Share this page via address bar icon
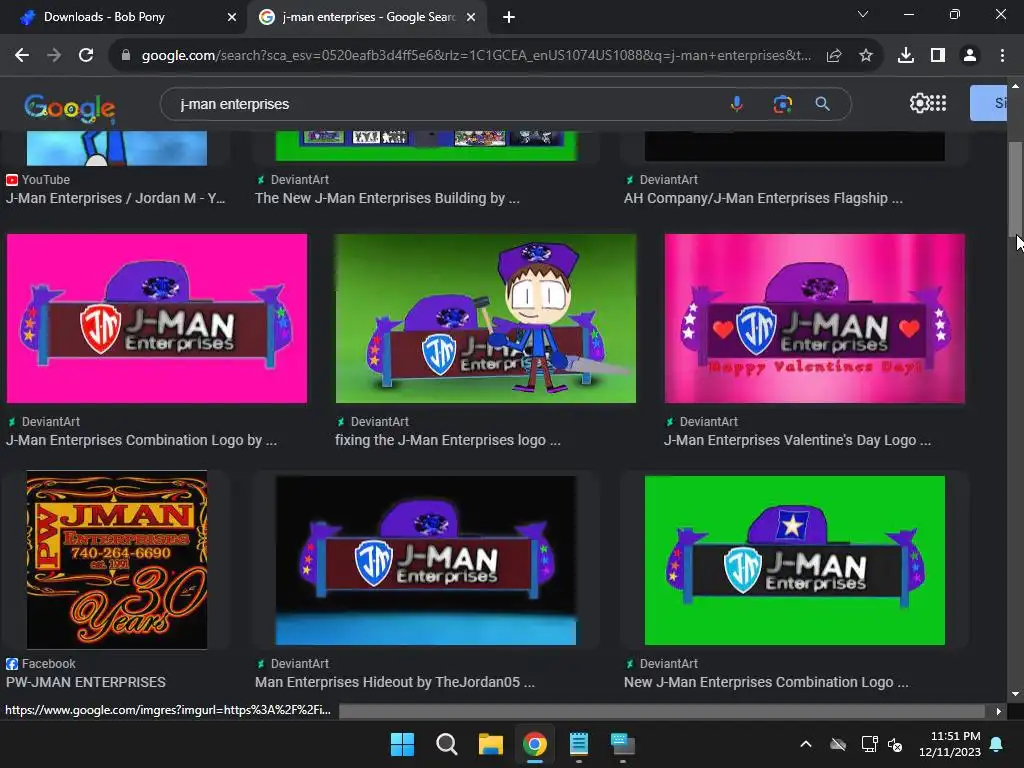The height and width of the screenshot is (768, 1024). 834,56
